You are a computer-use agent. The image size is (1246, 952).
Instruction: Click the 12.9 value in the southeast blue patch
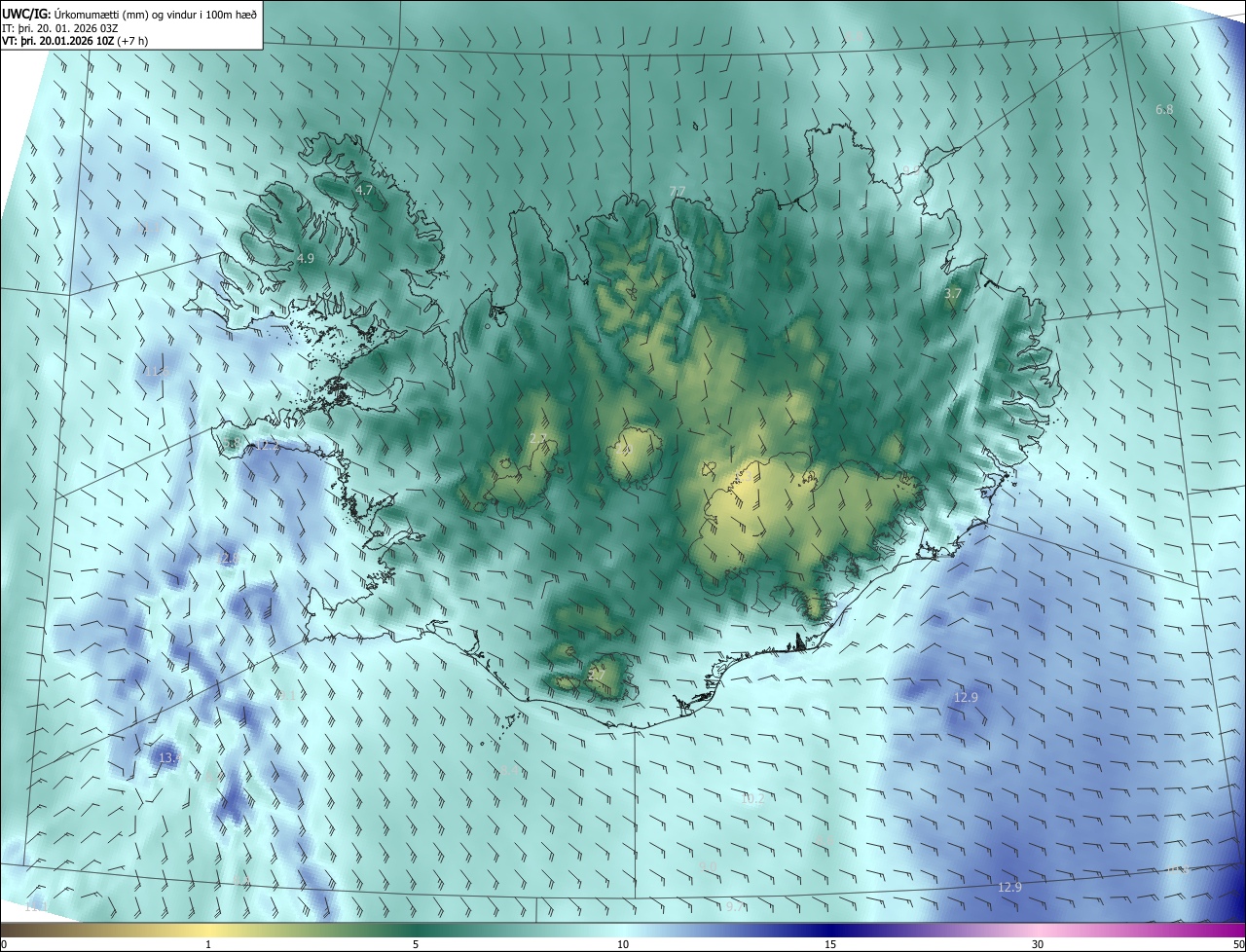tap(966, 697)
